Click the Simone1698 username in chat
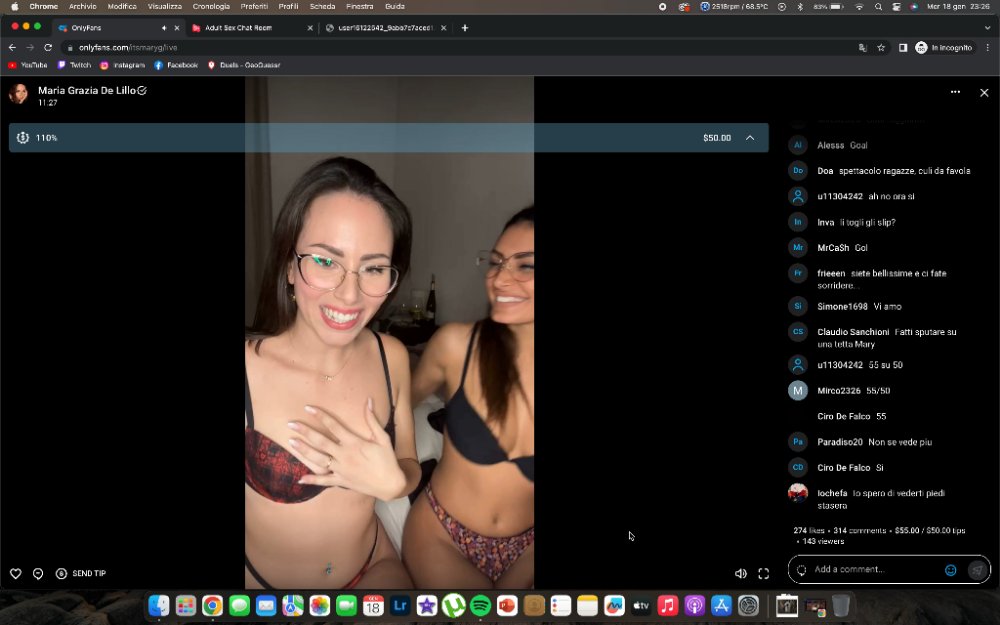1000x625 pixels. pyautogui.click(x=842, y=306)
